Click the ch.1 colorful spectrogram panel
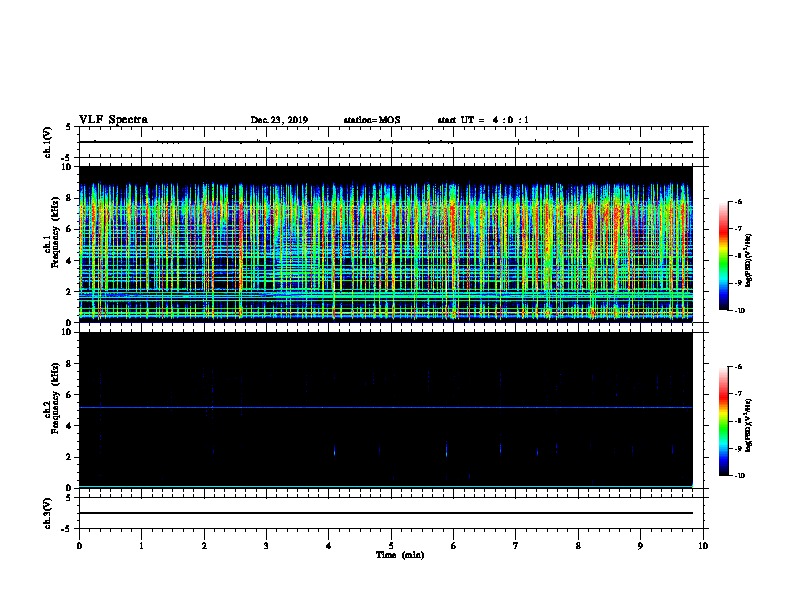Screen dimensions: 792x612 pos(386,244)
